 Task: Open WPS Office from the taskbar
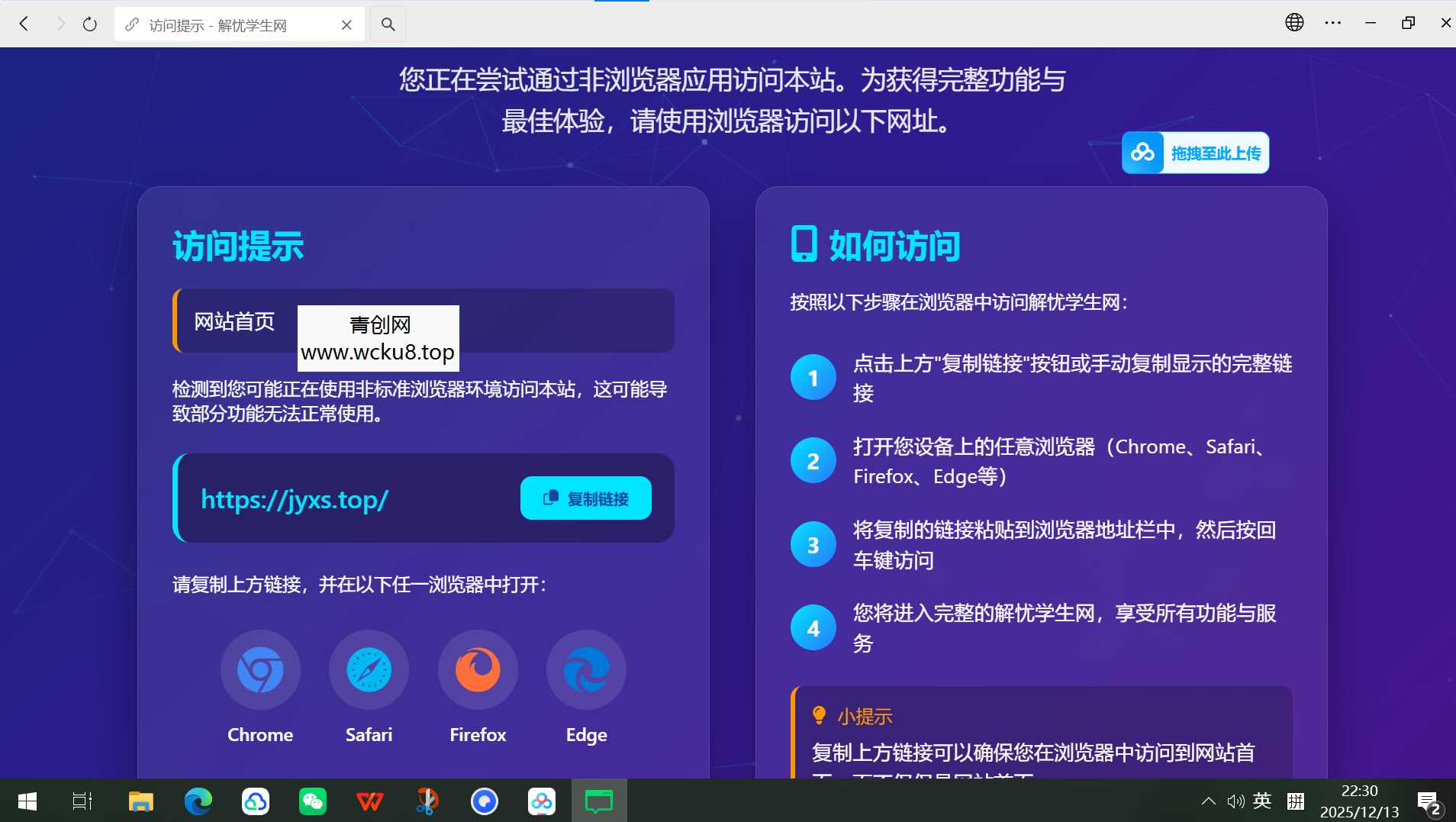(x=369, y=801)
